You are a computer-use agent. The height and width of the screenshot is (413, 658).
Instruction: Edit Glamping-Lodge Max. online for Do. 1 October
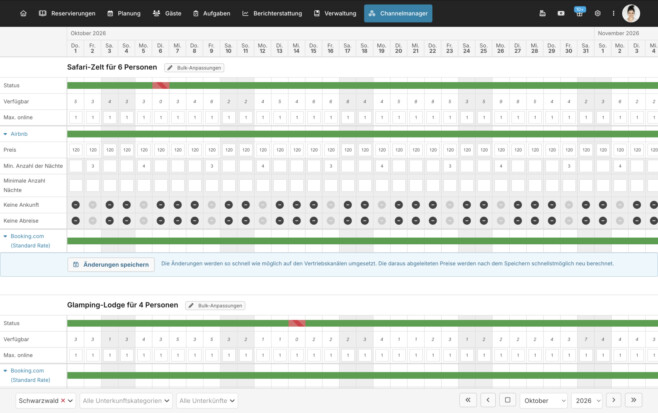coord(76,355)
